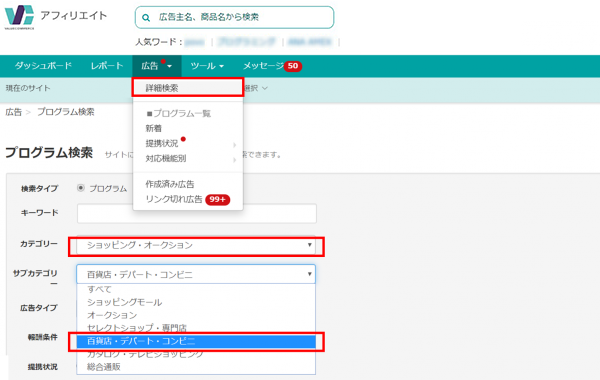Open the 対応機能別 submenu
Screen dimensions: 600x380
(x=166, y=158)
